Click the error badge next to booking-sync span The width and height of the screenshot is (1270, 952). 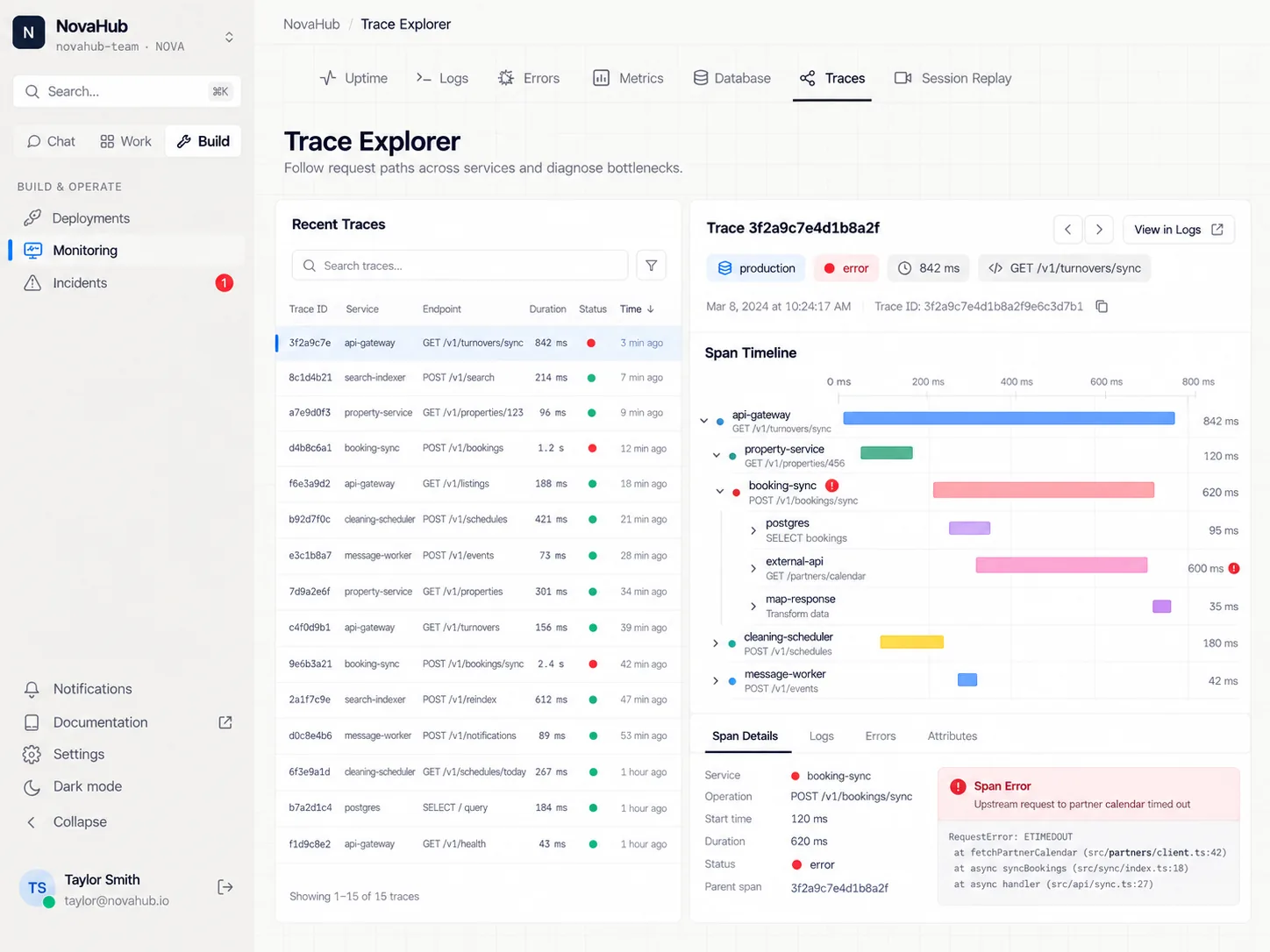pos(831,486)
